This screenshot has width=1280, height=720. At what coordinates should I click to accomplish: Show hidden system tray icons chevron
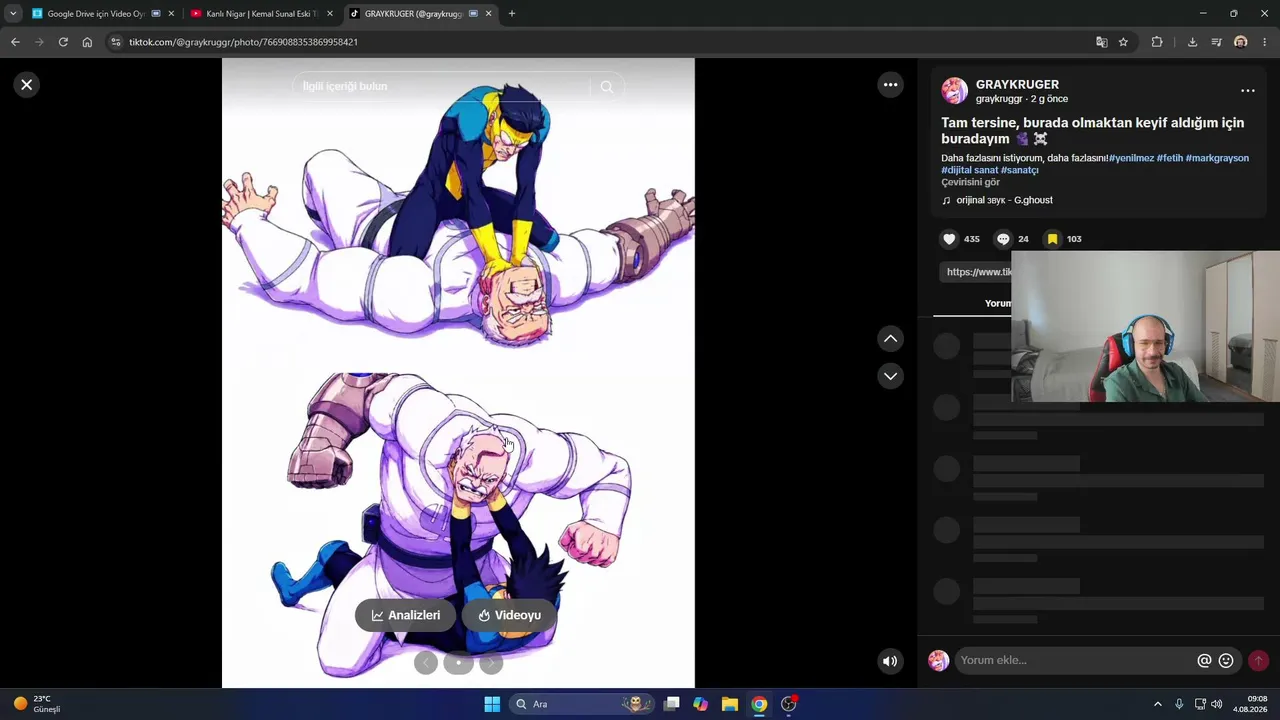1158,704
